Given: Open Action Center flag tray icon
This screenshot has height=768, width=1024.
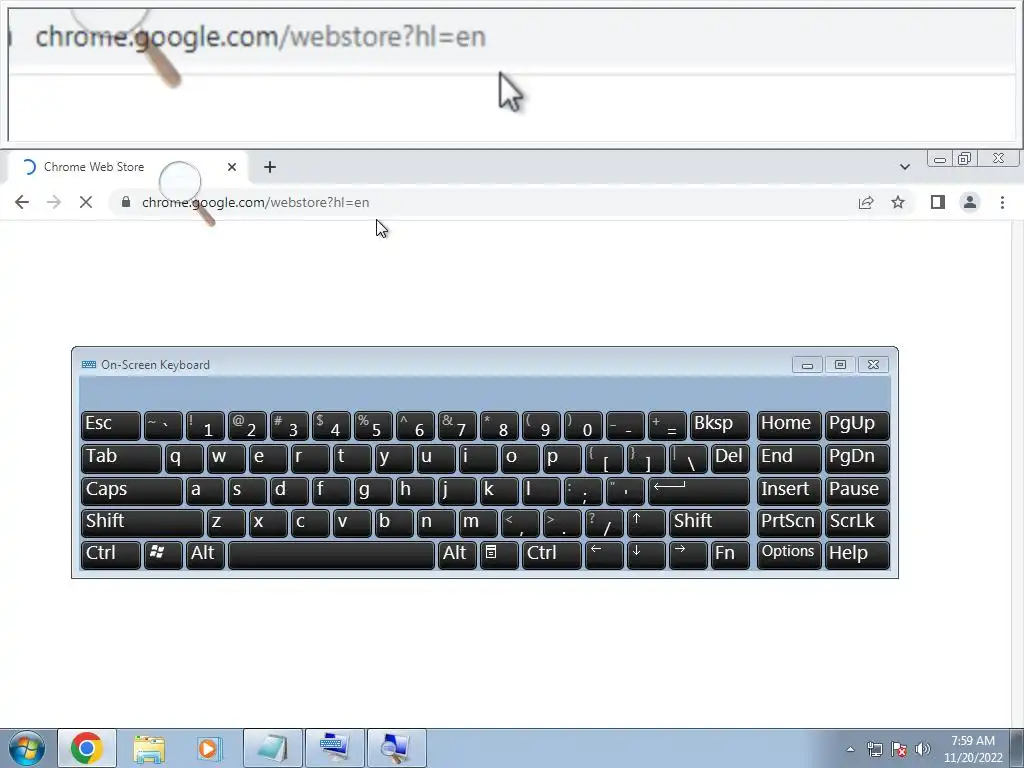Looking at the screenshot, I should (x=899, y=749).
